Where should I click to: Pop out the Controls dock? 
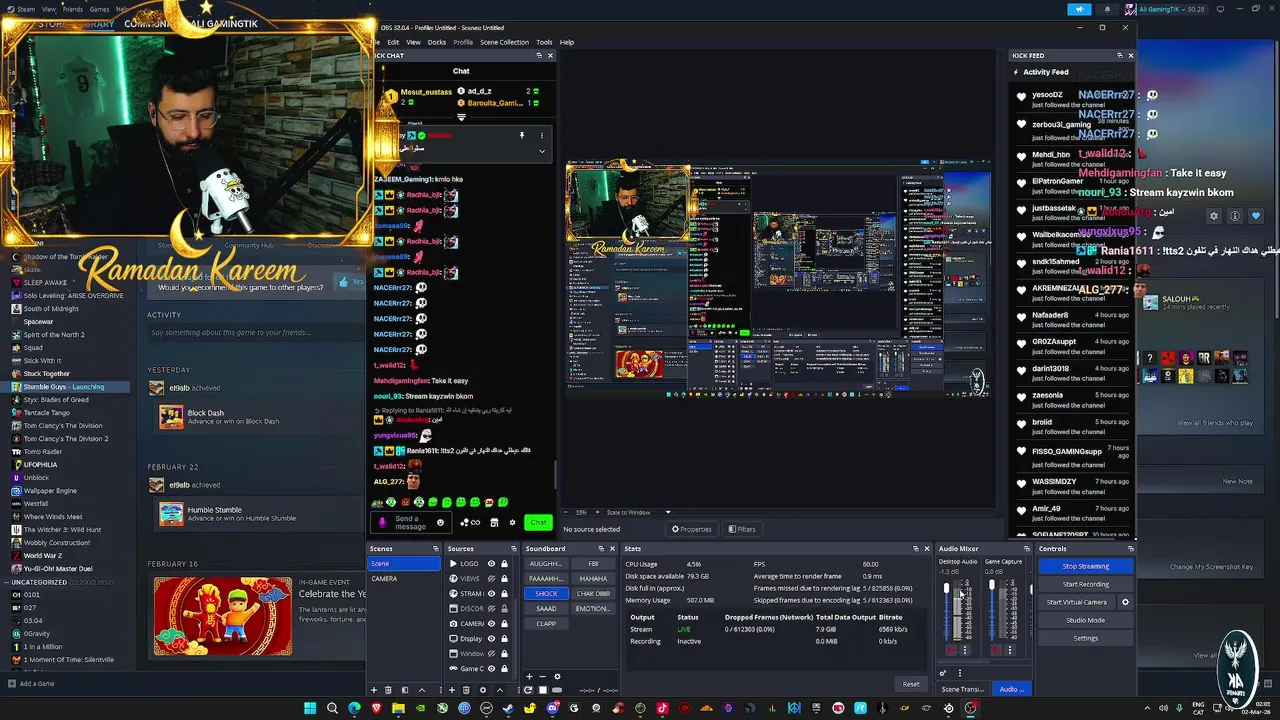(x=1130, y=548)
